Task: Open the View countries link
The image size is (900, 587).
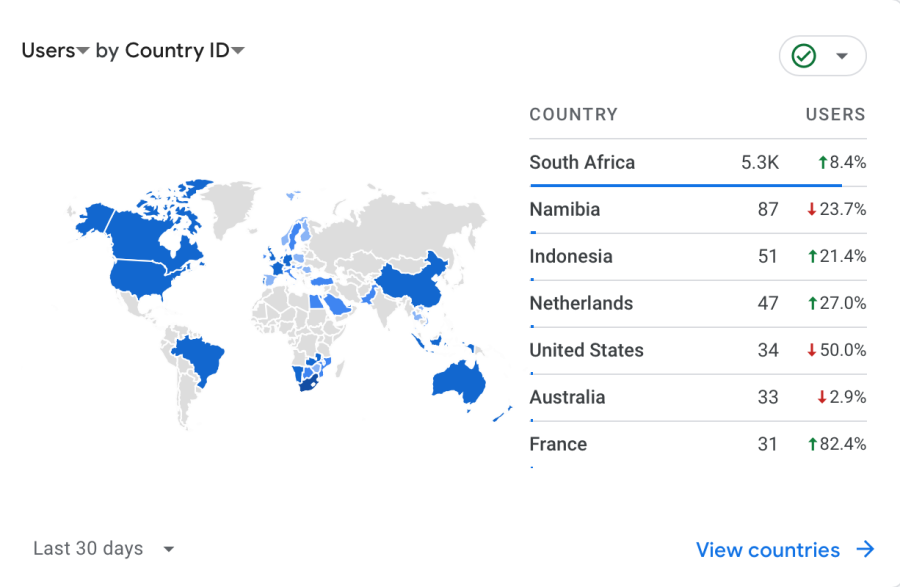Action: coord(767,550)
